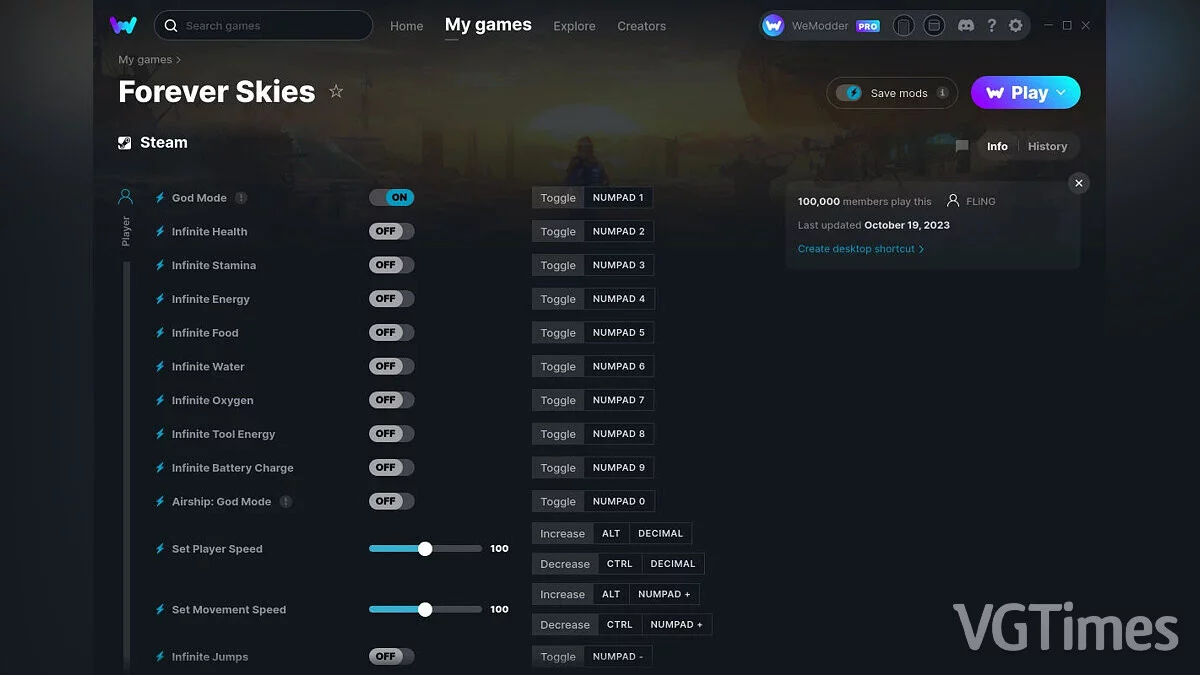Turn off God Mode toggle

[x=391, y=198]
